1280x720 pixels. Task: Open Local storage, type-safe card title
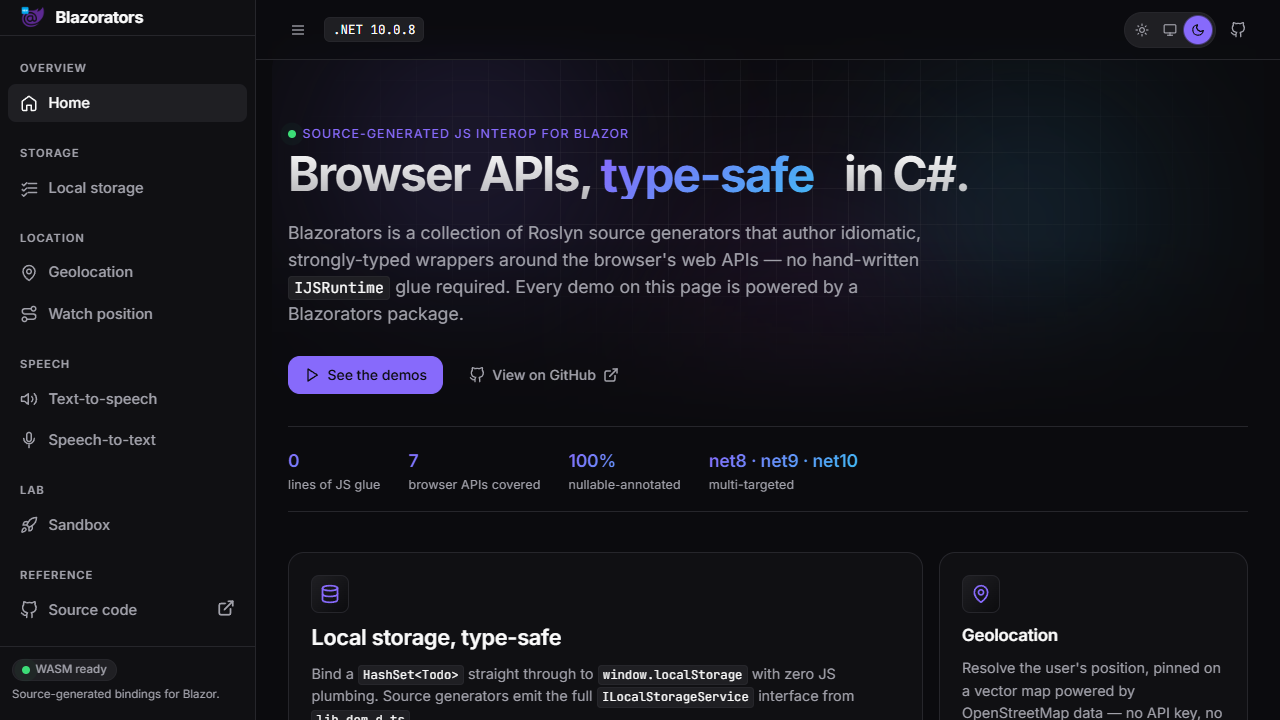(x=436, y=638)
